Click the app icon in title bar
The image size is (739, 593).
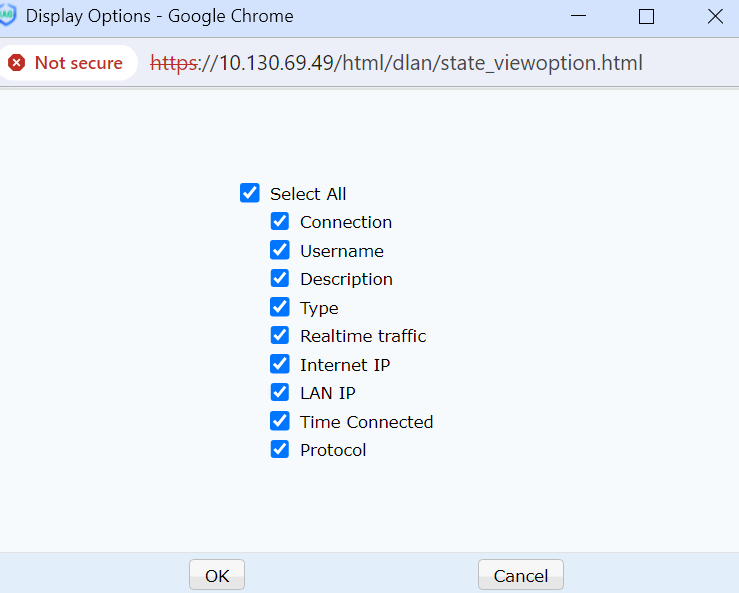click(7, 16)
